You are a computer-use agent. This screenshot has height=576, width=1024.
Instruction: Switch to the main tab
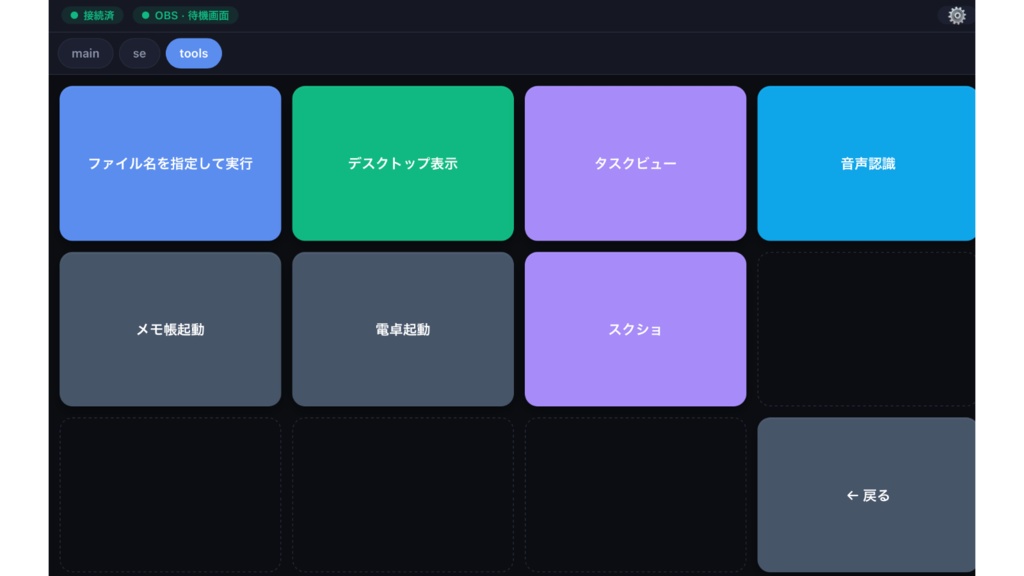click(x=86, y=54)
